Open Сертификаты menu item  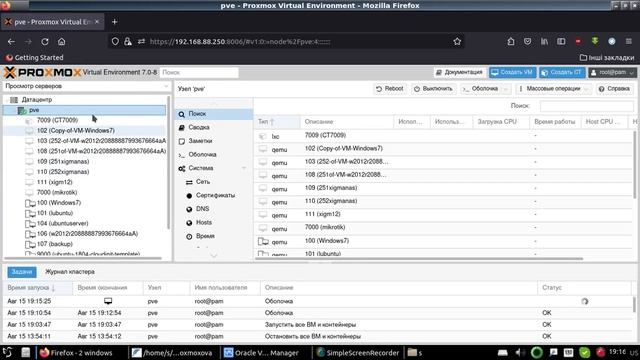point(214,196)
